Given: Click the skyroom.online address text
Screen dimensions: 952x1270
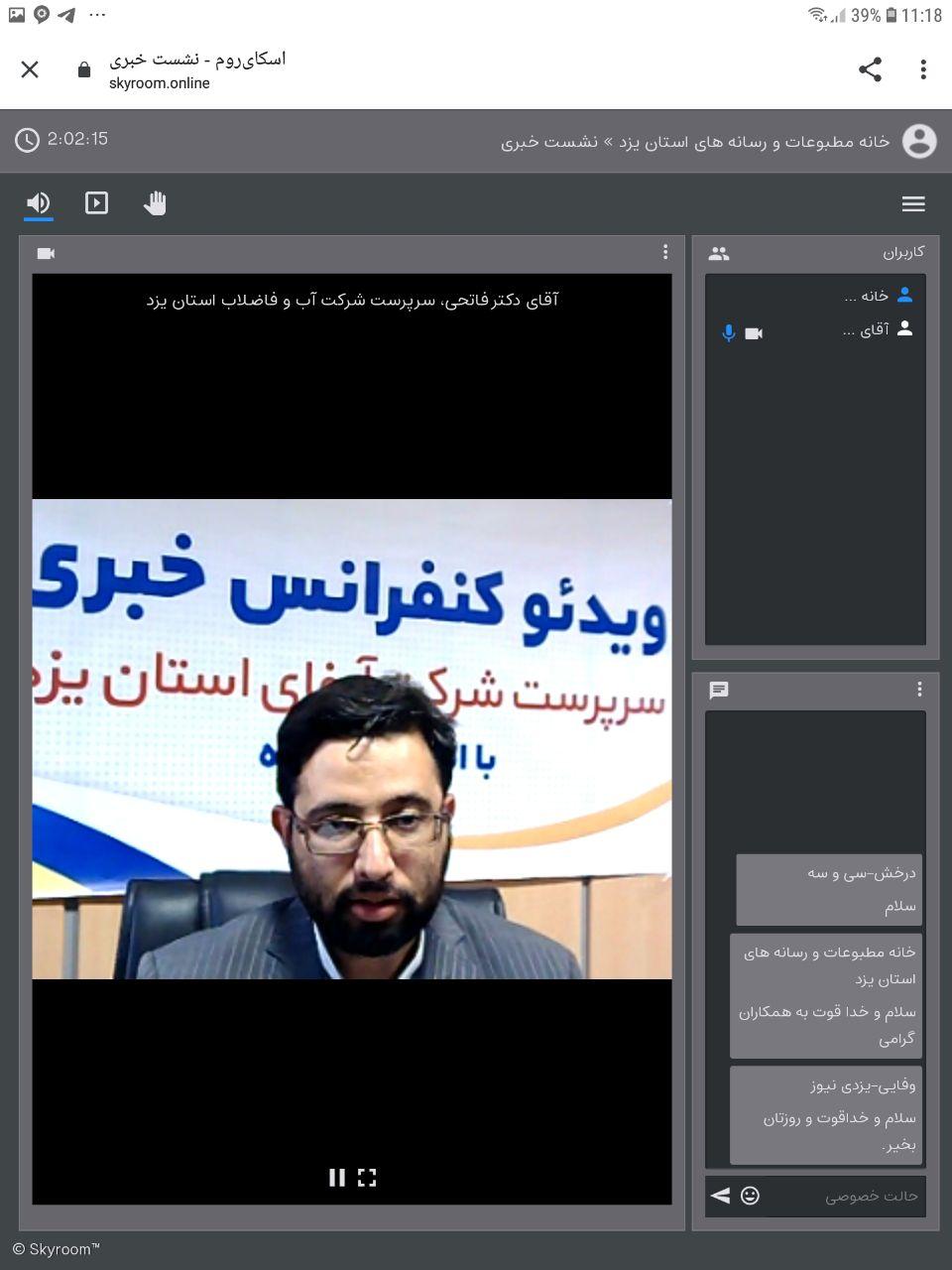Looking at the screenshot, I should (160, 83).
